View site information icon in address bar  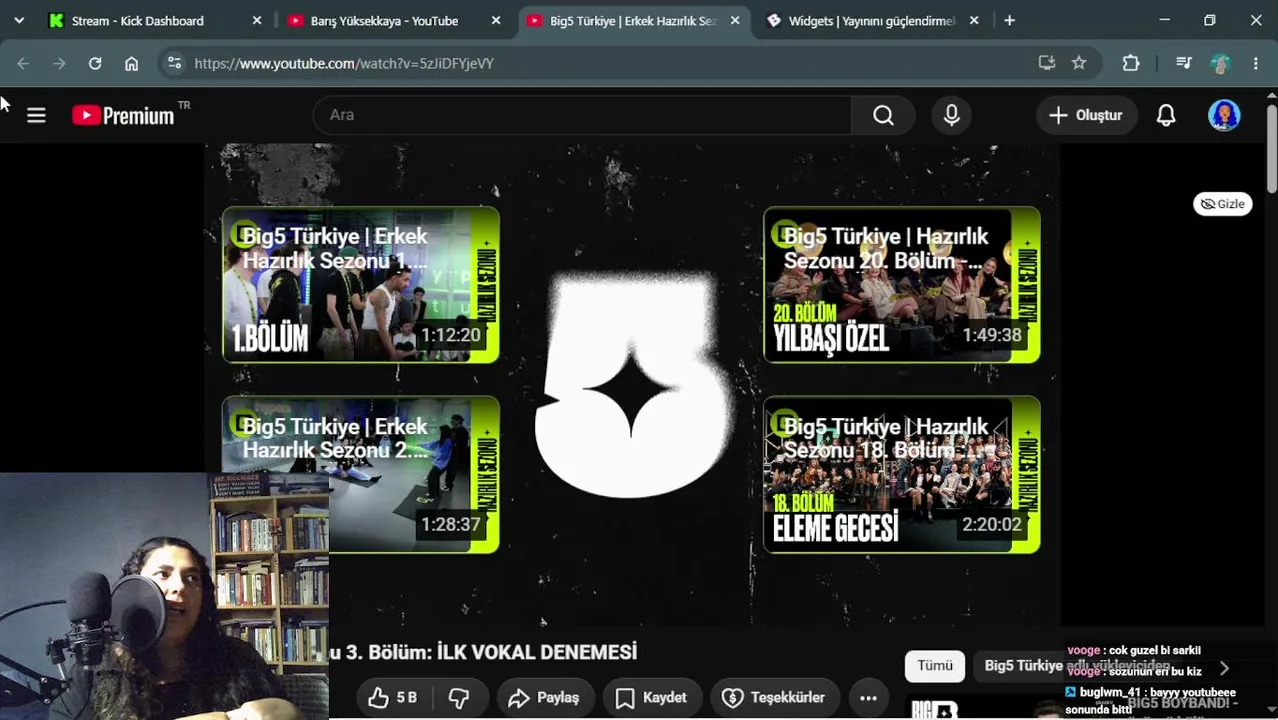click(174, 63)
